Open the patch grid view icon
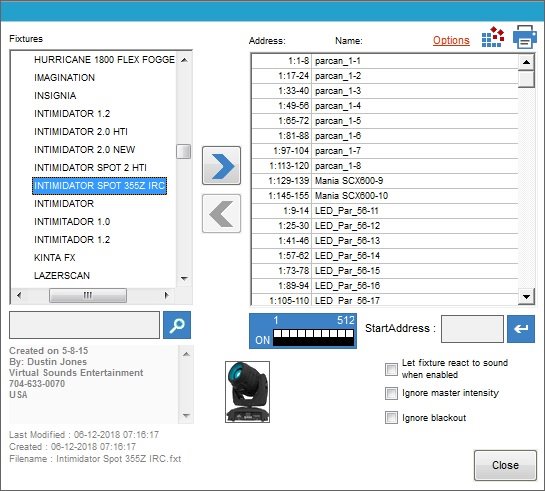The height and width of the screenshot is (491, 545). [493, 37]
